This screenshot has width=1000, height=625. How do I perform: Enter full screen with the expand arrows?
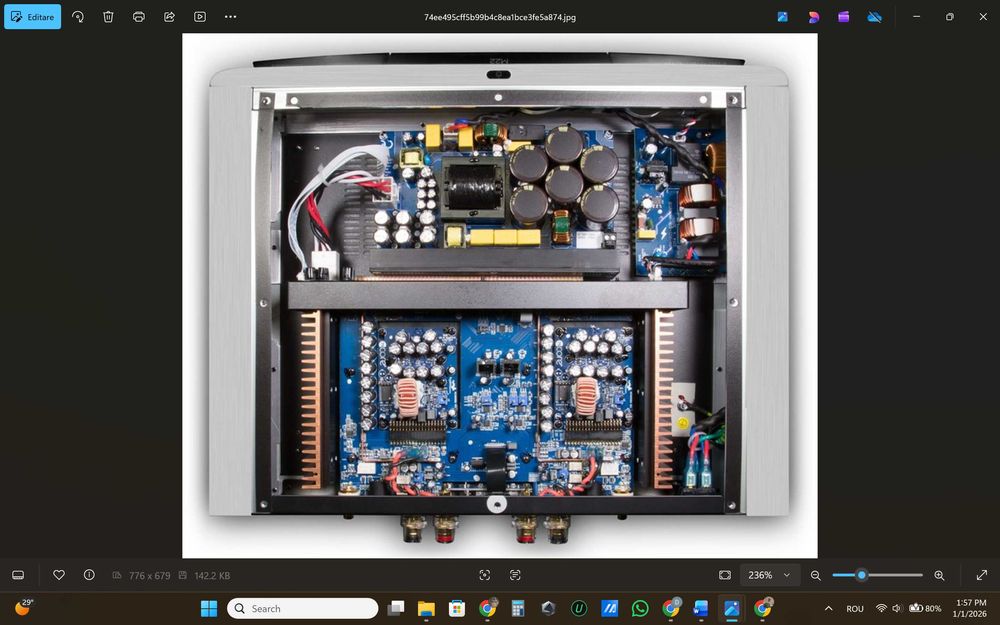click(x=982, y=575)
